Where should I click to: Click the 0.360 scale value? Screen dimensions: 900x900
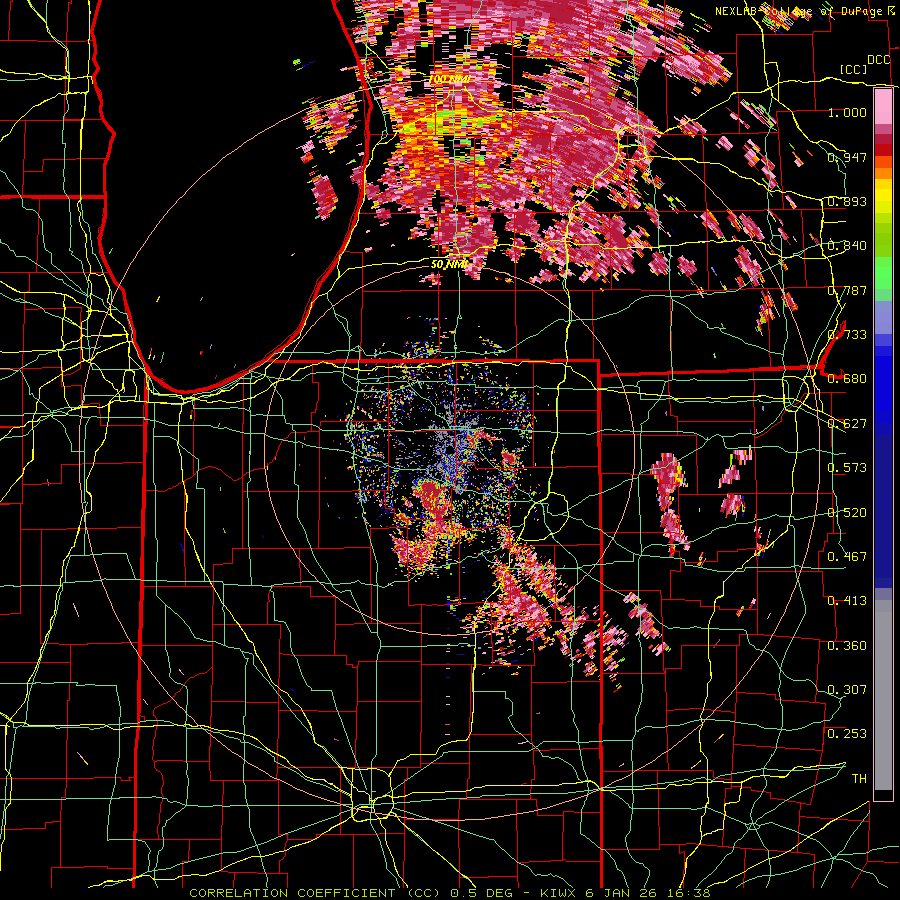click(847, 646)
